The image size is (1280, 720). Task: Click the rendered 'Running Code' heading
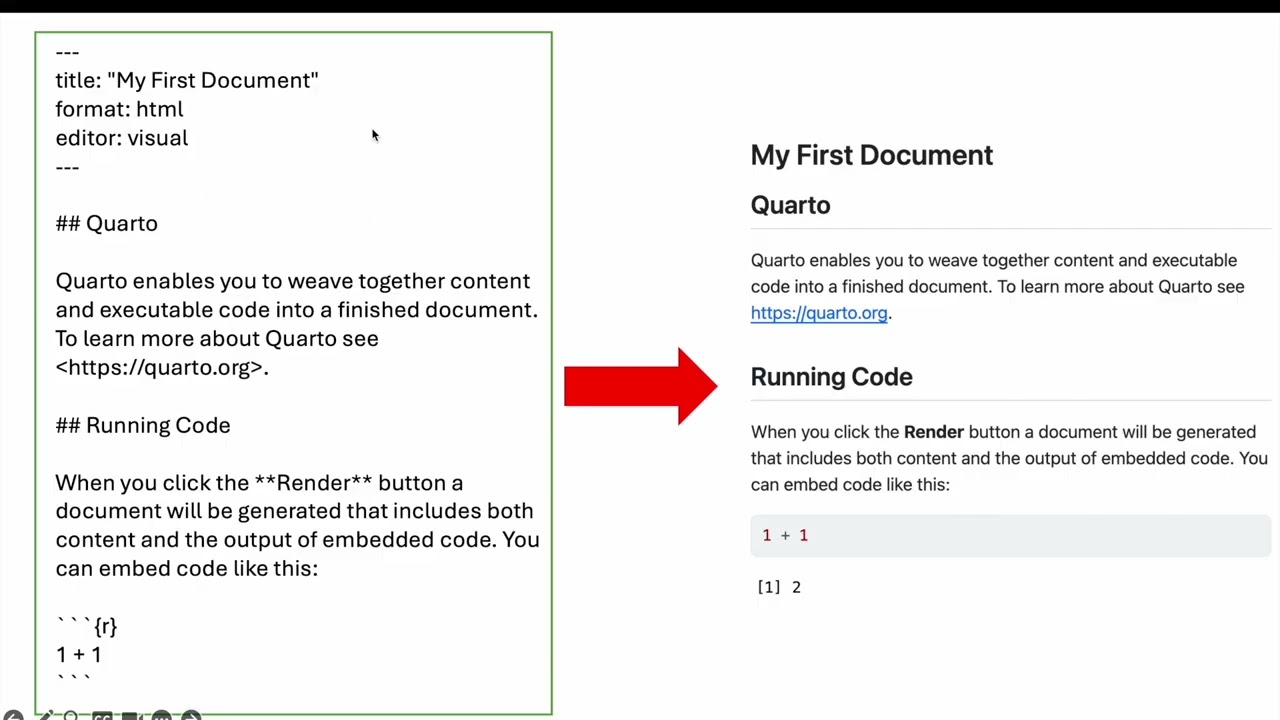coord(832,377)
